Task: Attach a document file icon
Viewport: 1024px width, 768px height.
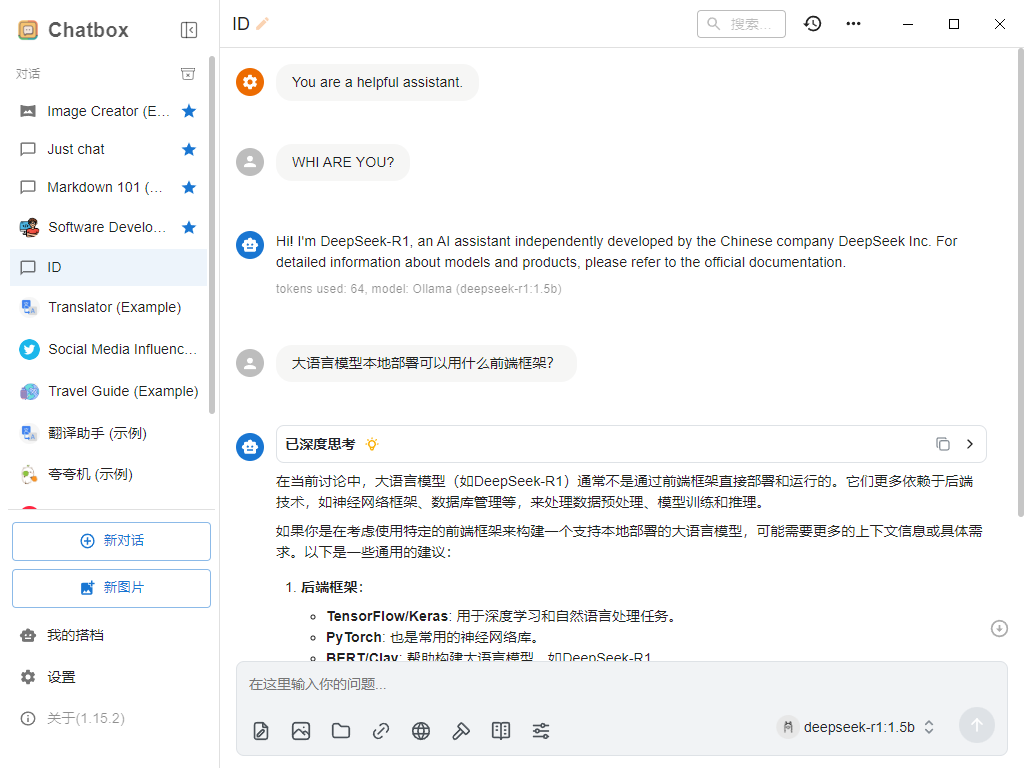Action: (x=261, y=731)
